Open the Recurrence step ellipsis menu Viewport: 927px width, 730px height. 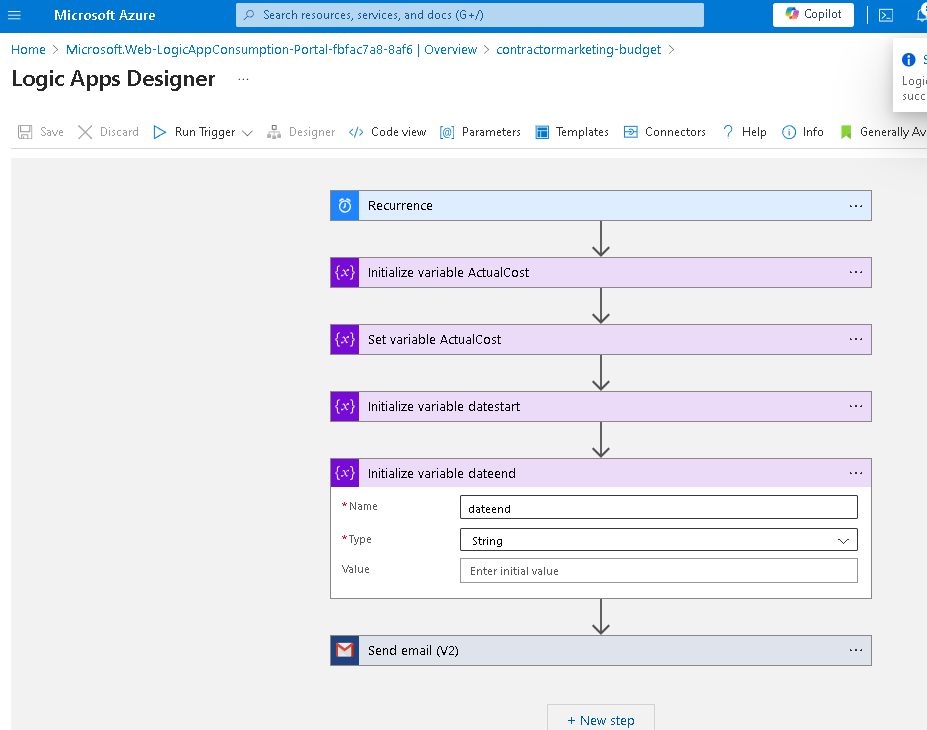[x=855, y=206]
